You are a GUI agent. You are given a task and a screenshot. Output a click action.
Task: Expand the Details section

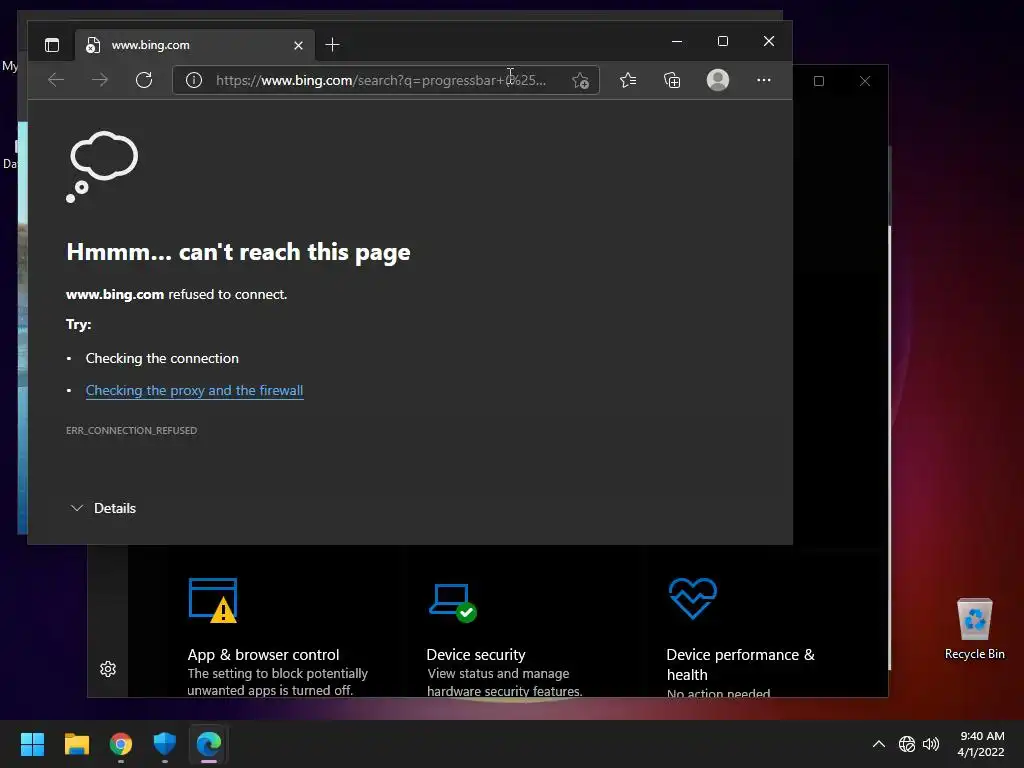pos(103,508)
